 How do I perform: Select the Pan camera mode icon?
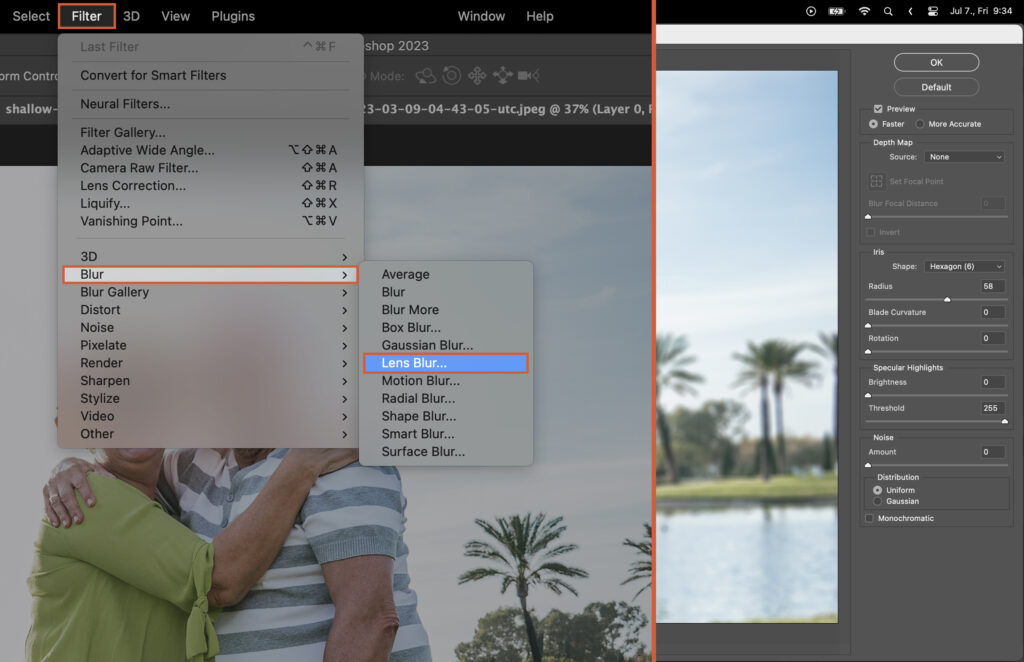[x=477, y=75]
